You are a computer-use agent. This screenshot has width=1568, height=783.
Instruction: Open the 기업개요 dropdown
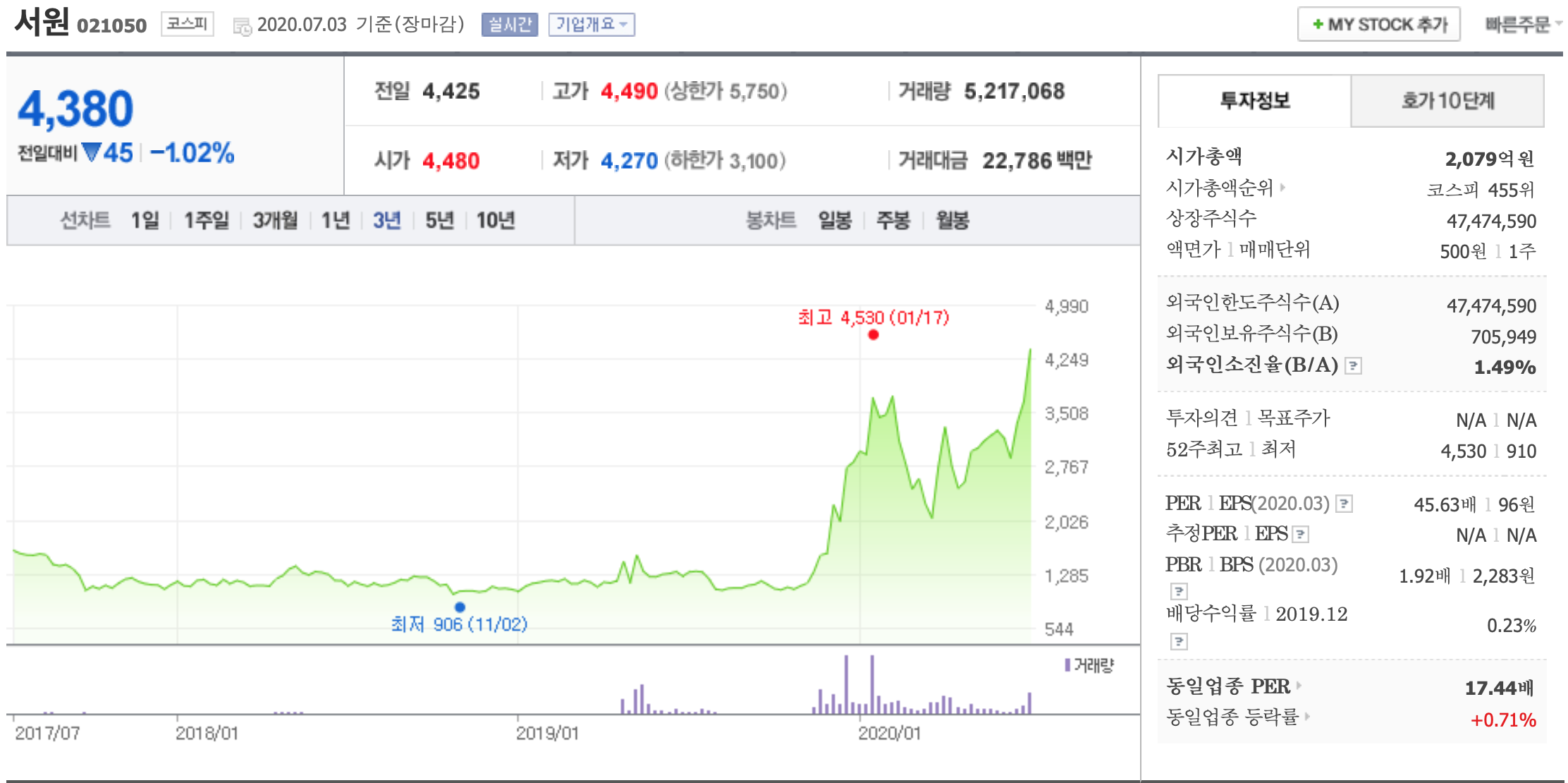592,25
